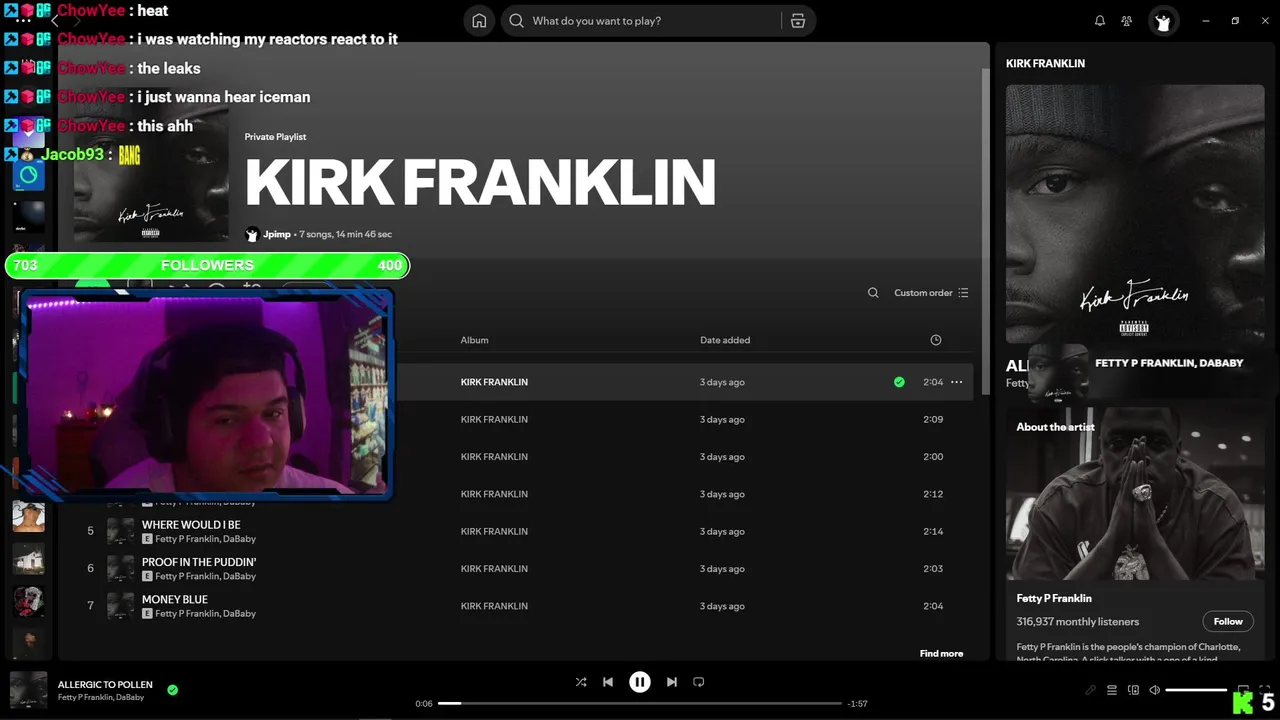Click the now playing album thumbnail in player bar
1280x720 pixels.
click(29, 690)
